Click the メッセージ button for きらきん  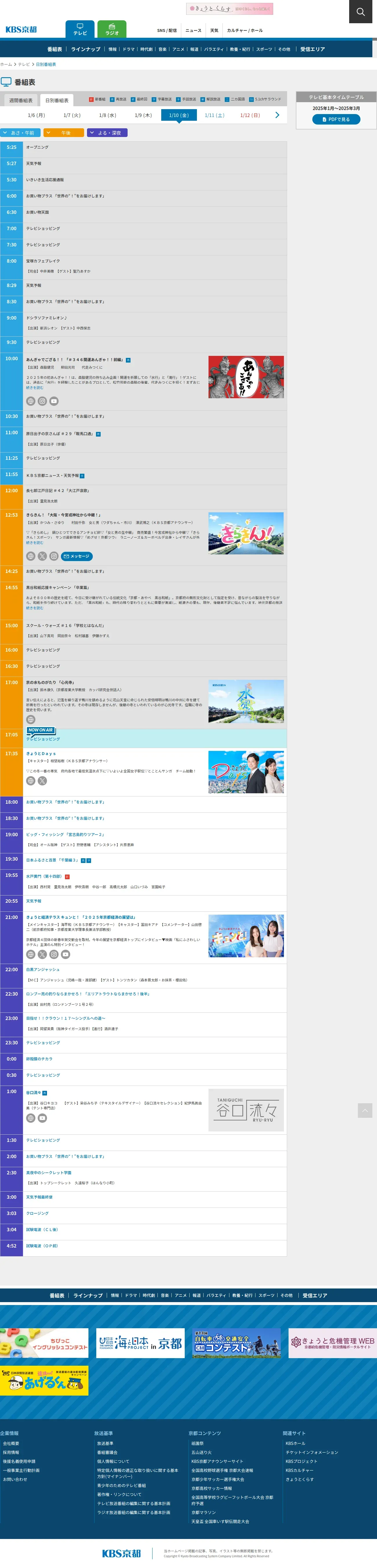(x=77, y=556)
